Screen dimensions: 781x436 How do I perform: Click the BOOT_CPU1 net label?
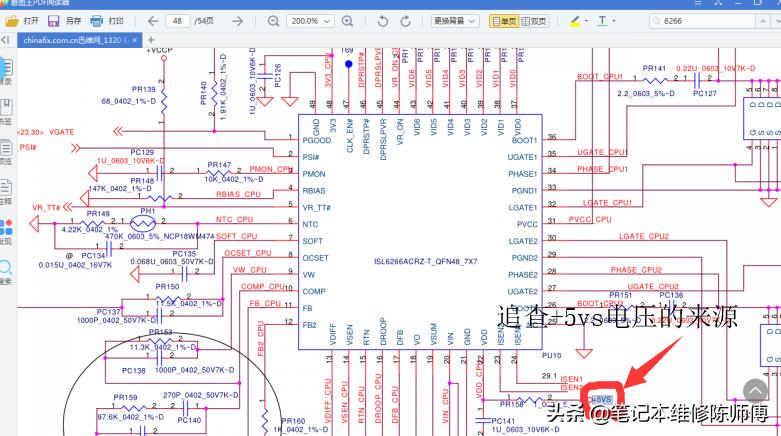600,76
